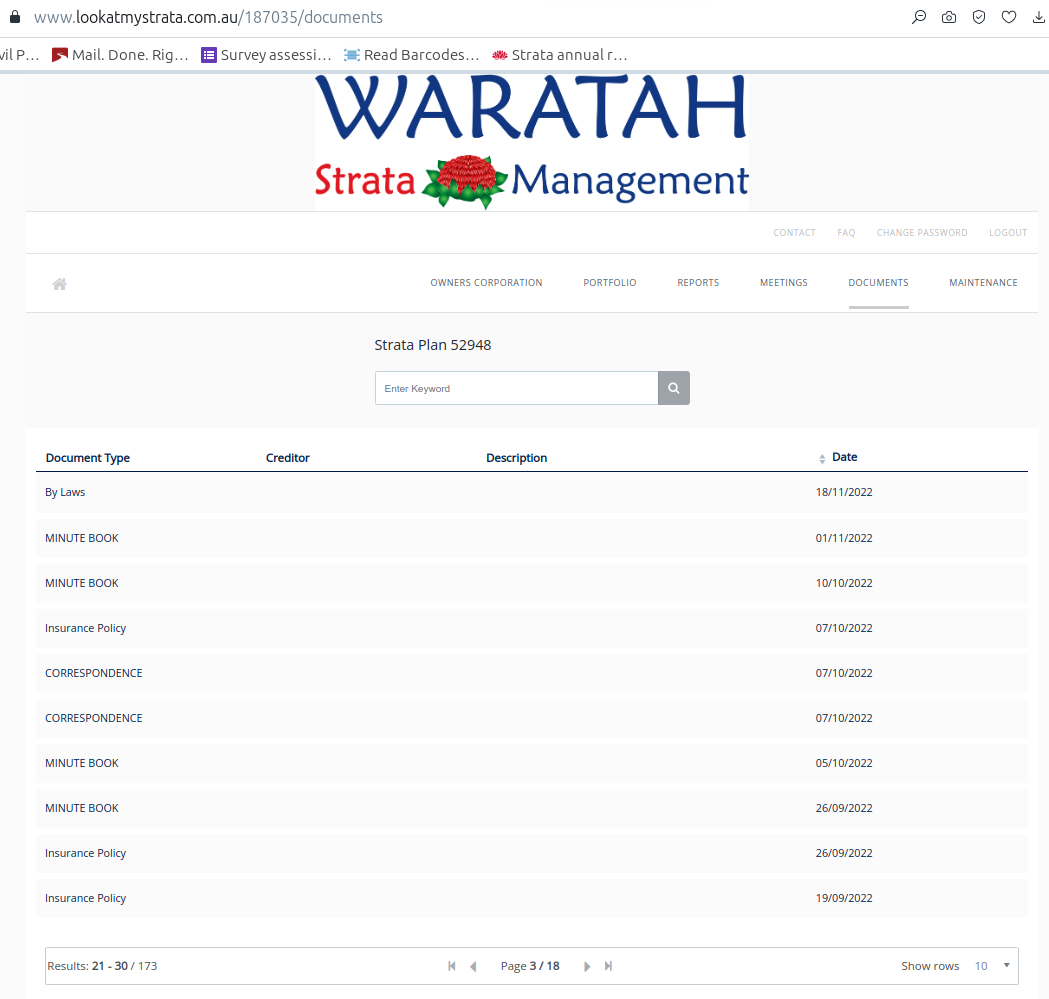The width and height of the screenshot is (1049, 999).
Task: Click the keyword search magnifier button
Action: tap(674, 388)
